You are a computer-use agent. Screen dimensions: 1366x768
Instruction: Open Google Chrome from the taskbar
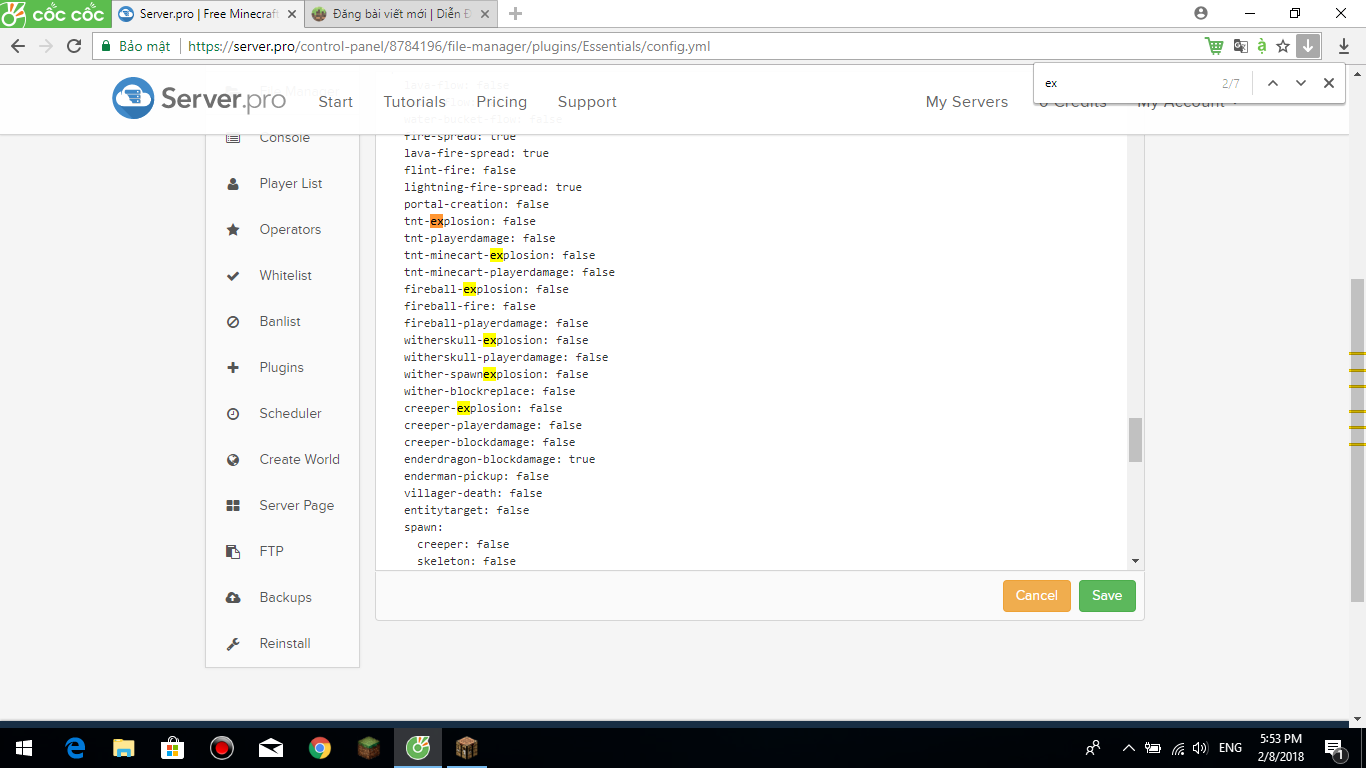(x=320, y=748)
